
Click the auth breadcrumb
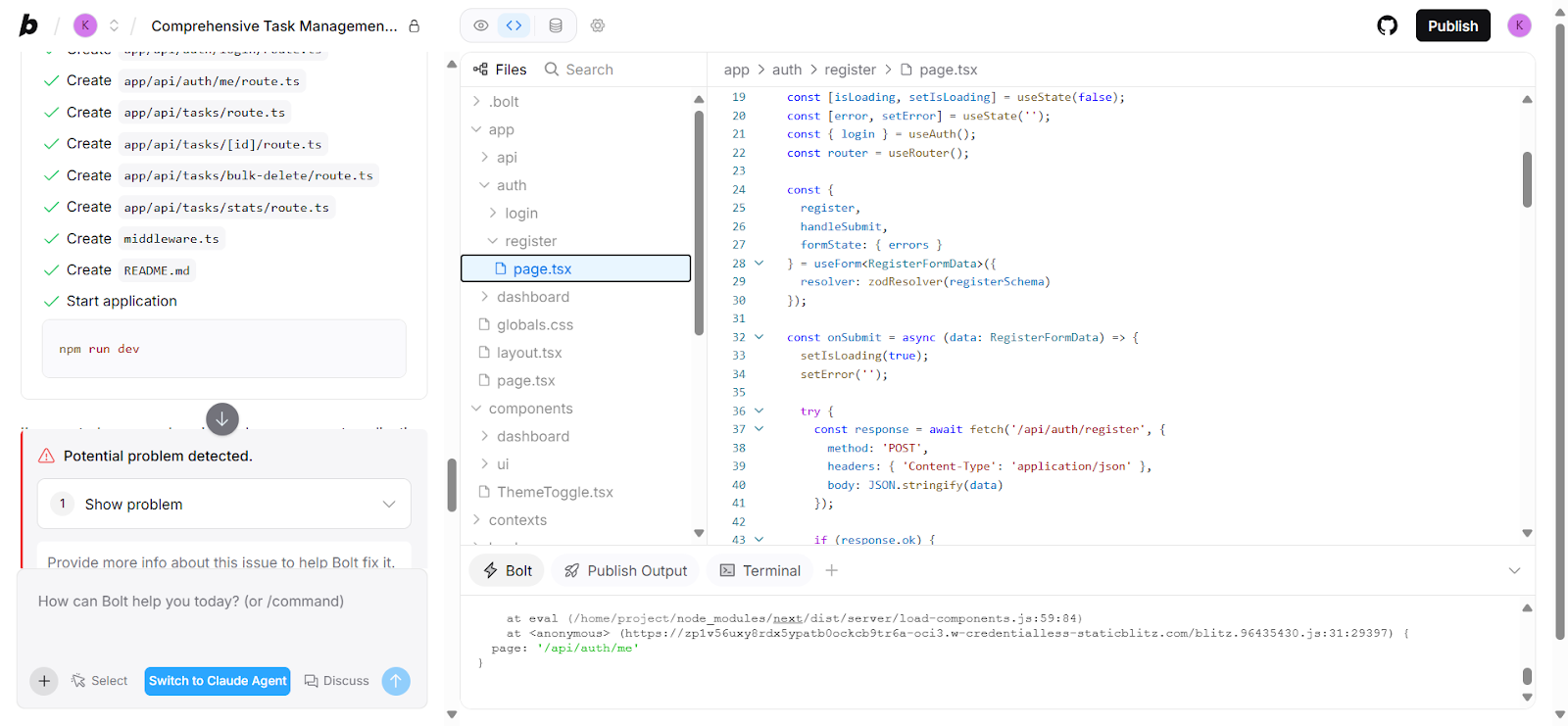787,70
